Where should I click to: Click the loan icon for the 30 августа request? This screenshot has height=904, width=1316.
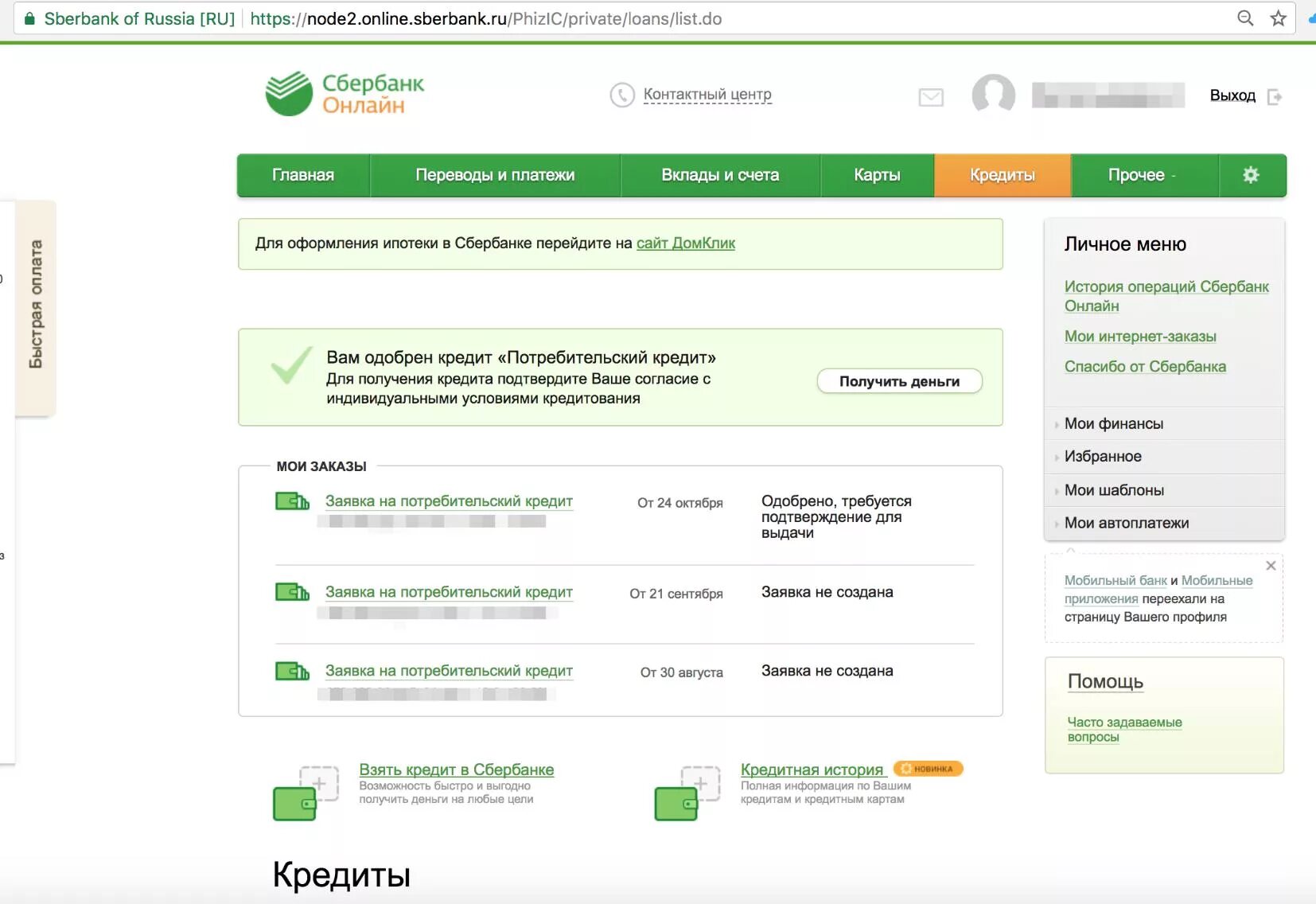[292, 671]
